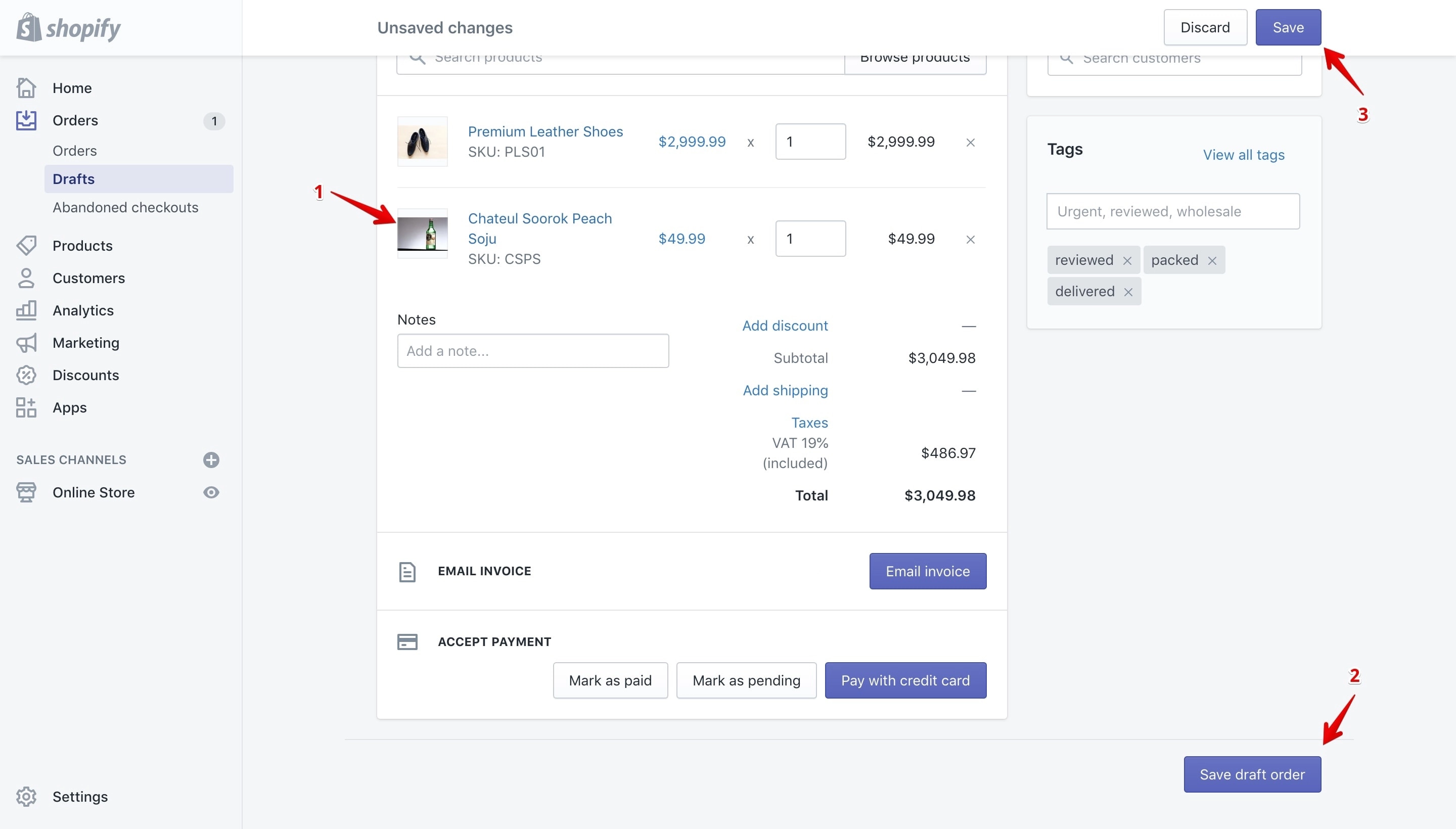Mark the order as pending
The image size is (1456, 829).
(746, 680)
